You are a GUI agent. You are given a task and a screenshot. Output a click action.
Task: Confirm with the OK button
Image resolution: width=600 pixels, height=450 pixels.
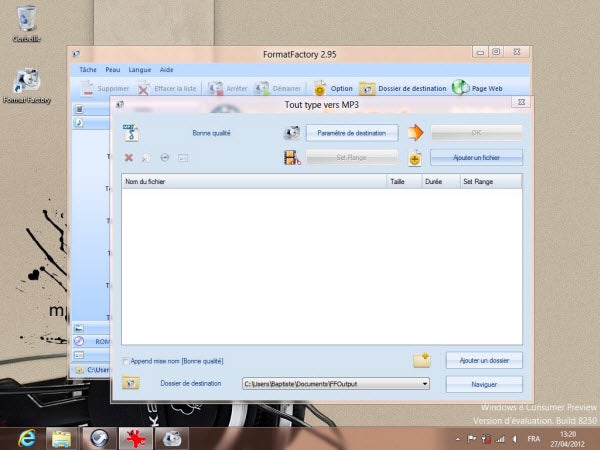click(x=476, y=133)
